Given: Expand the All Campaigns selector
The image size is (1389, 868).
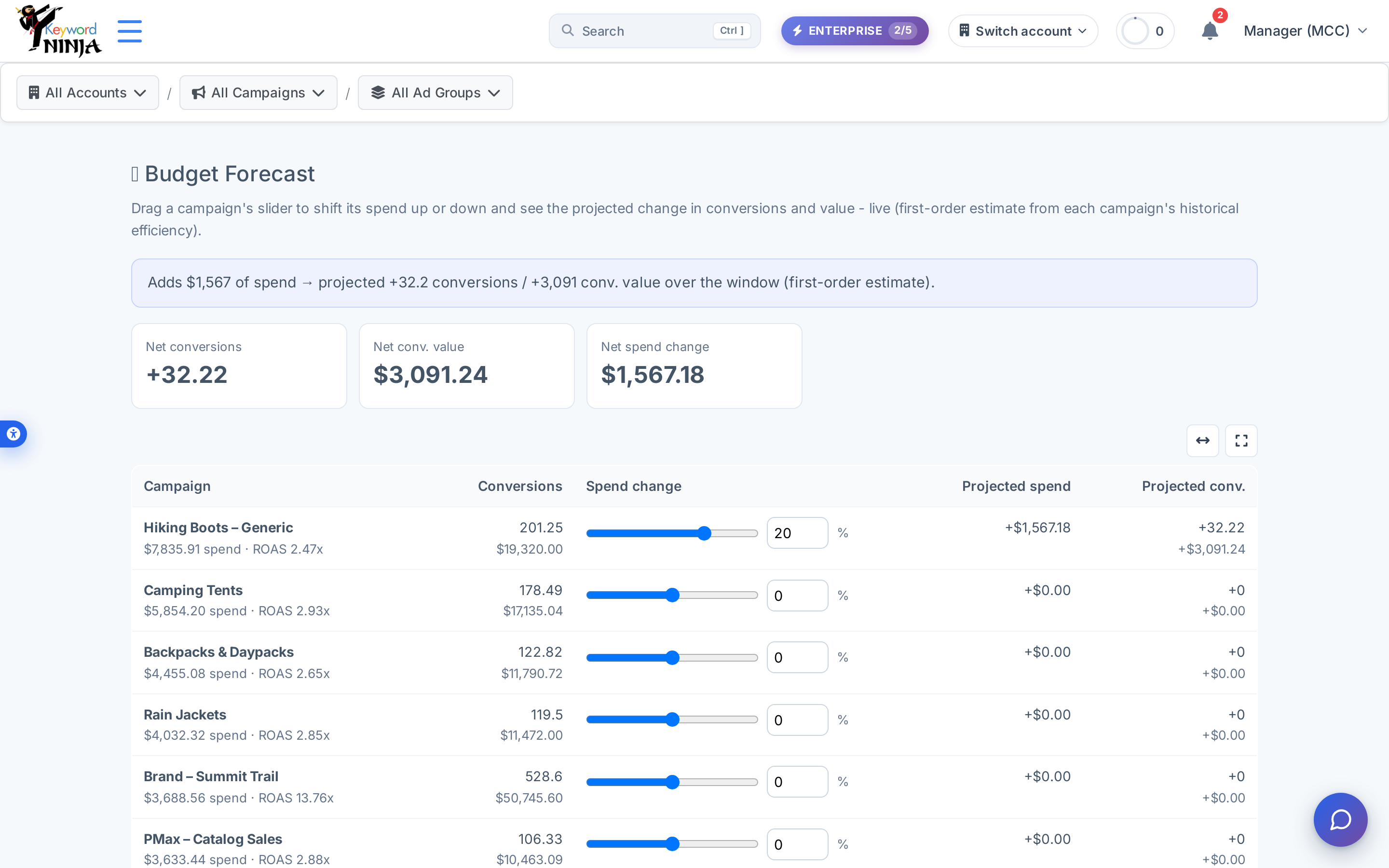Looking at the screenshot, I should point(259,93).
